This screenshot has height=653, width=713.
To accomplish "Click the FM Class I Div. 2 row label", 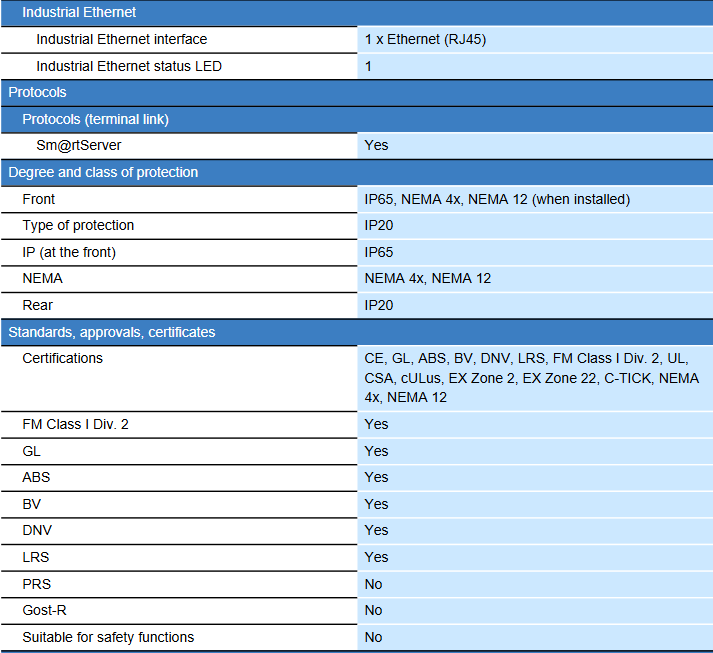I will (x=75, y=424).
